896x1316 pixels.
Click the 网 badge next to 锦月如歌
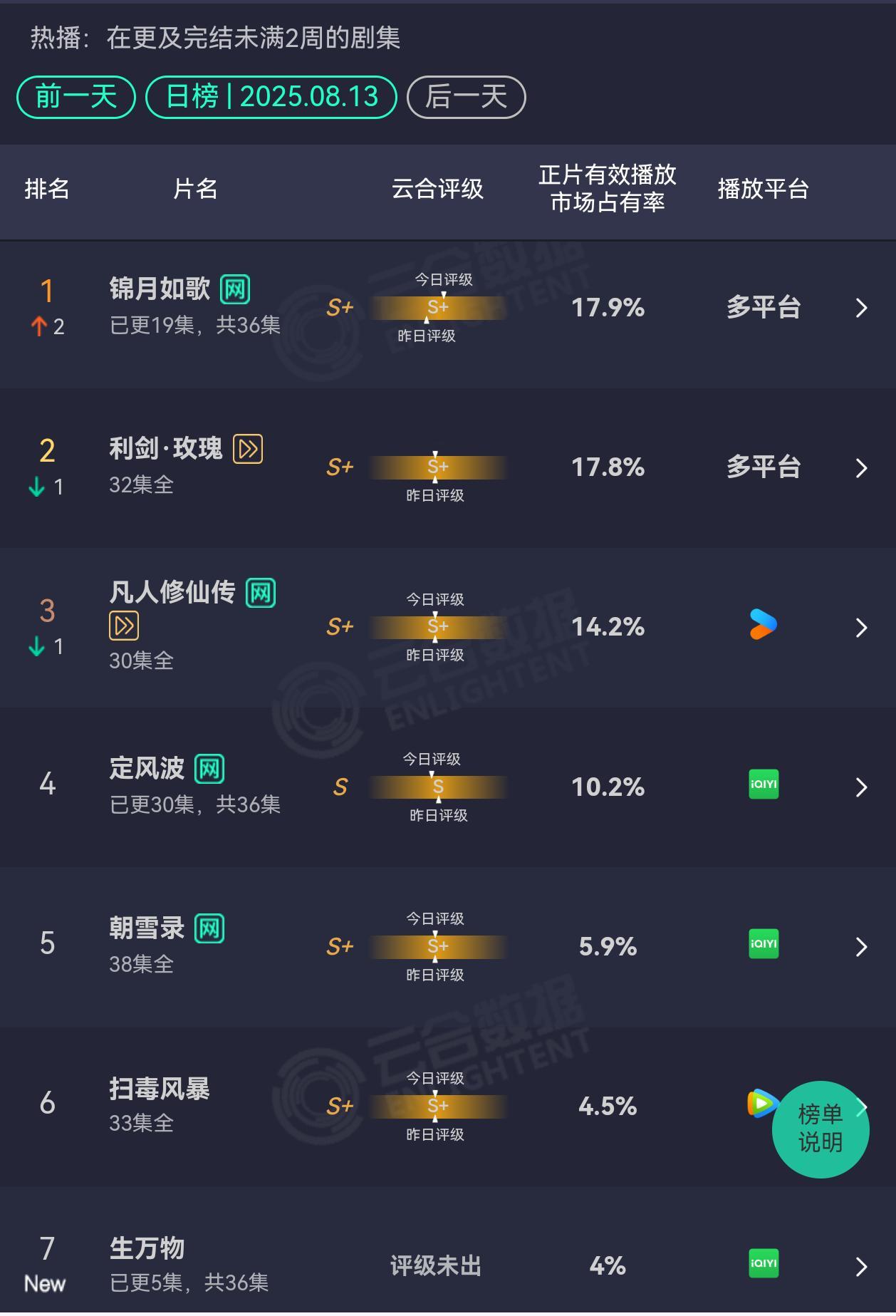click(x=235, y=289)
